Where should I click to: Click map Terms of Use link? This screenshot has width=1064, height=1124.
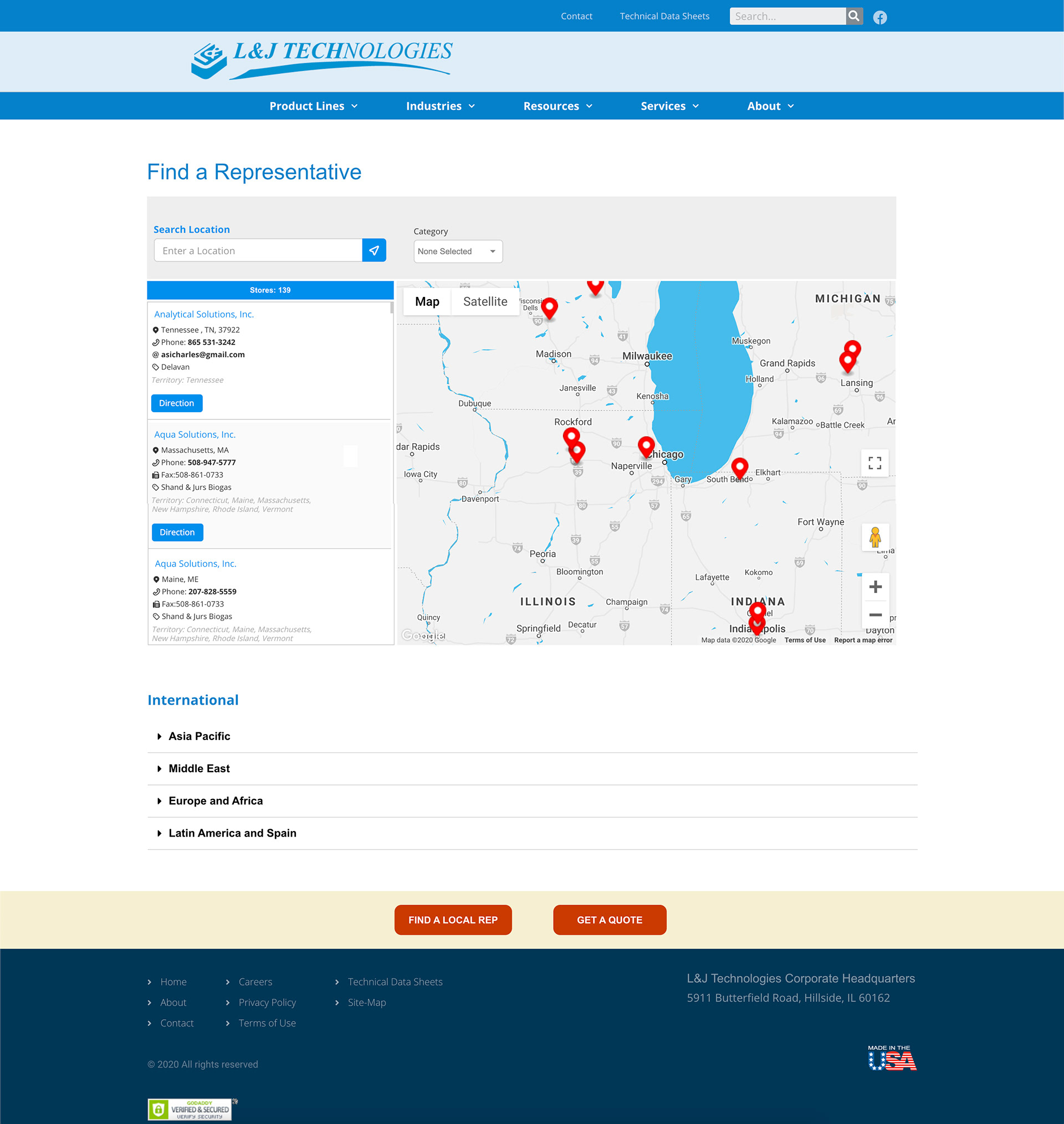[805, 640]
